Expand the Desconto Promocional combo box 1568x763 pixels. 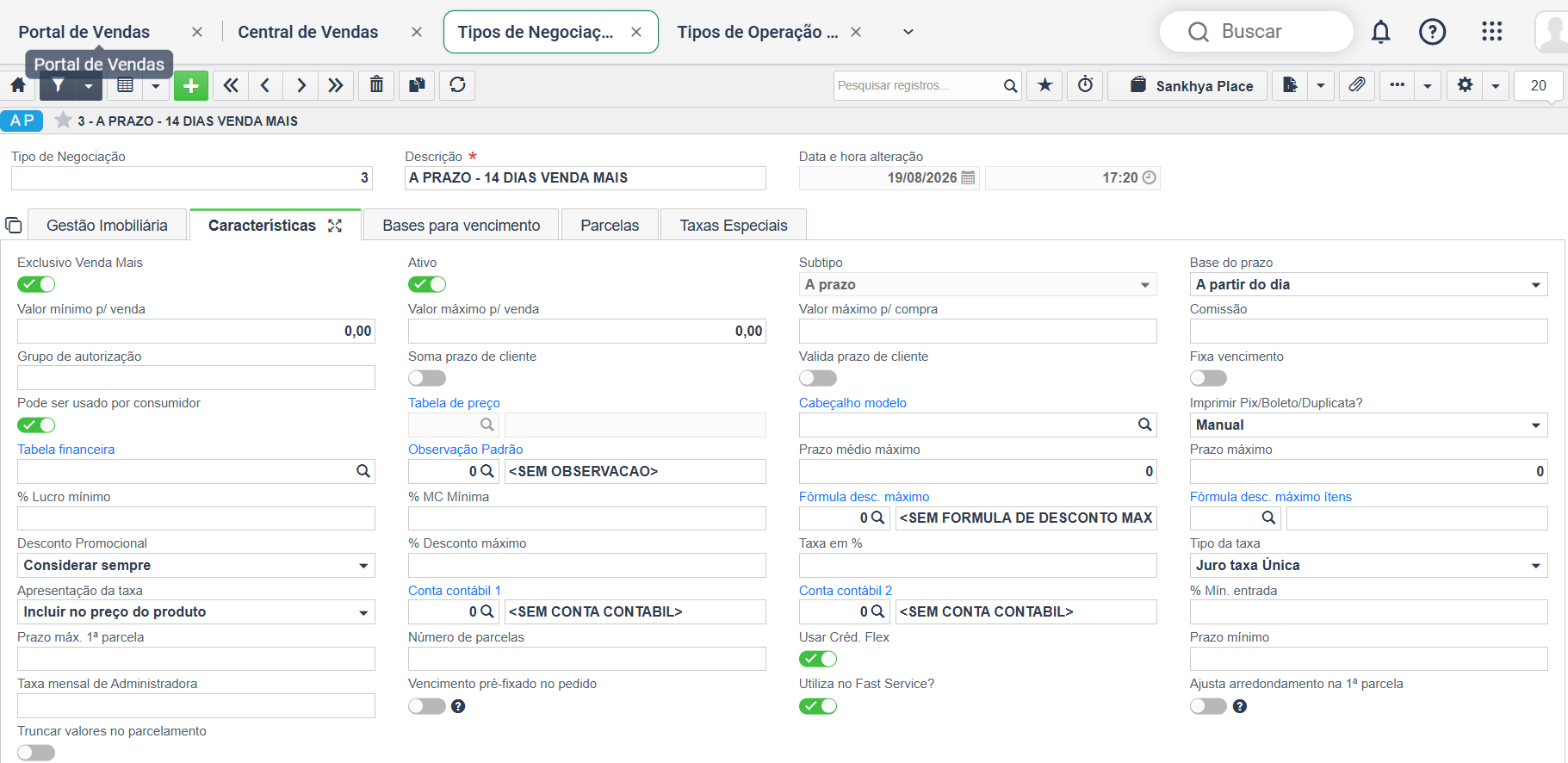point(196,565)
